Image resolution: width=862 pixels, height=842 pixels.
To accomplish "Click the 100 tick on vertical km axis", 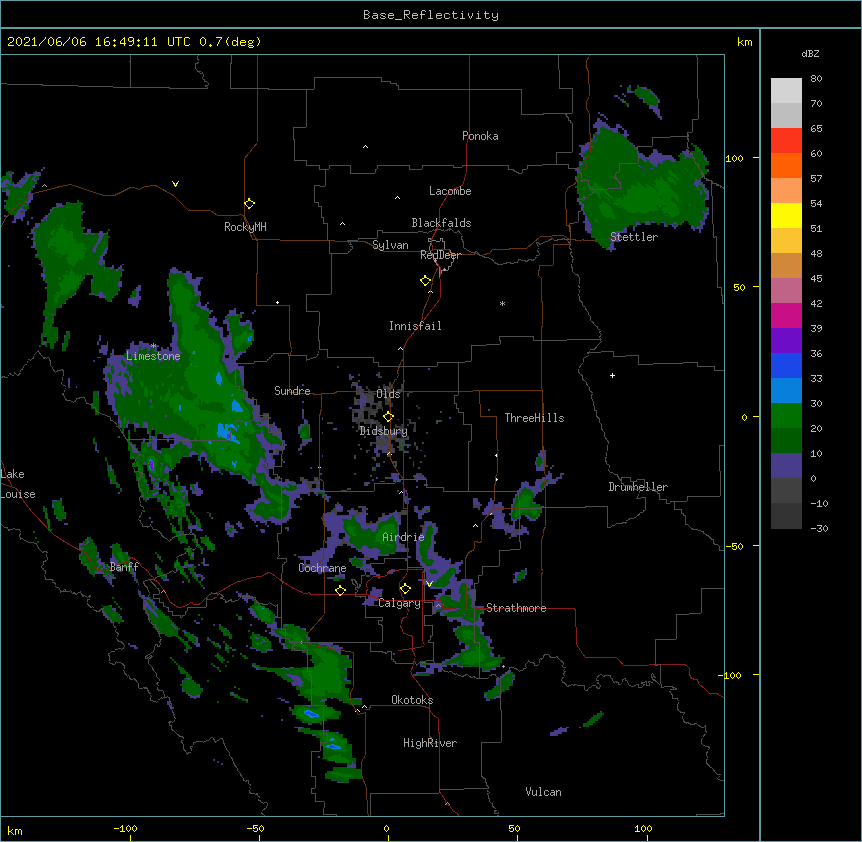I will [x=734, y=158].
